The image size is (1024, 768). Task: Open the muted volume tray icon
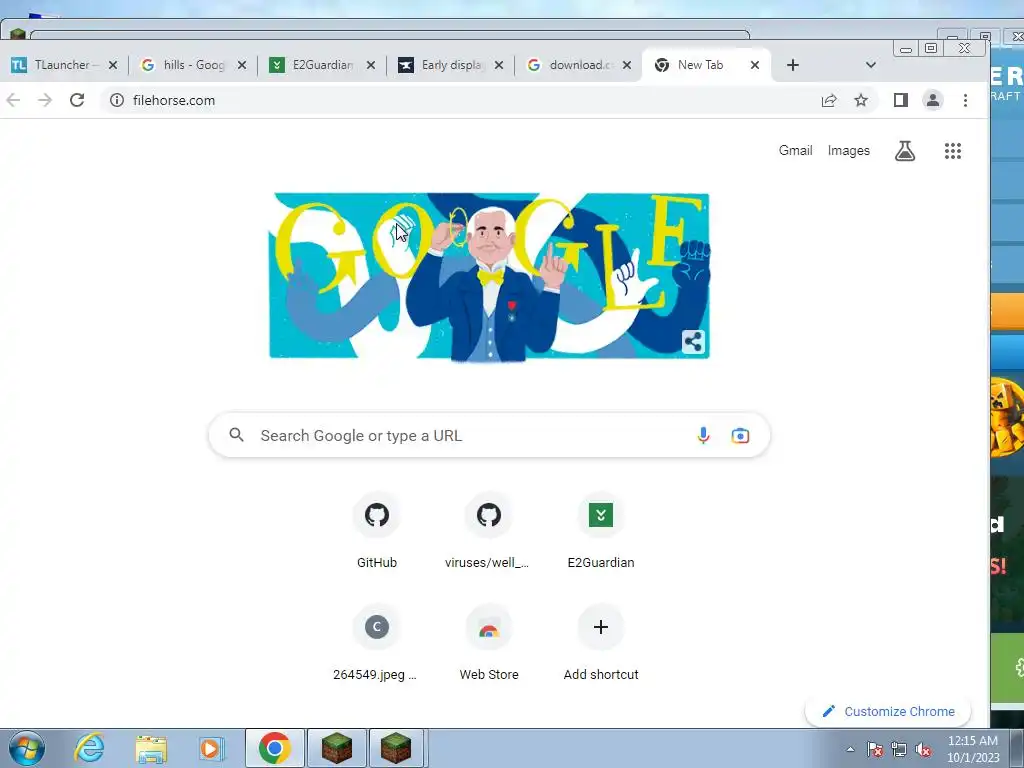923,749
